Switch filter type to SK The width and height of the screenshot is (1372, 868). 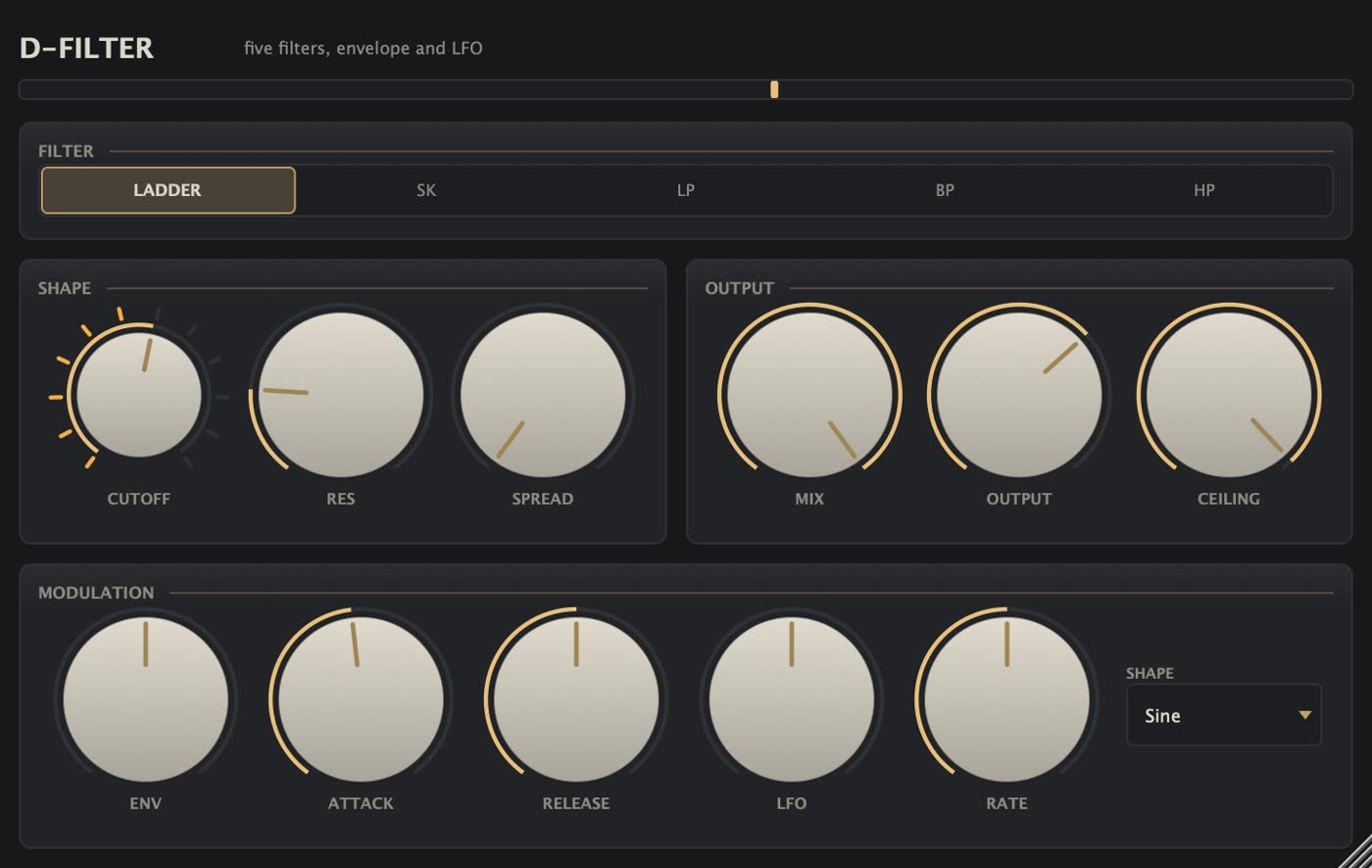(426, 190)
